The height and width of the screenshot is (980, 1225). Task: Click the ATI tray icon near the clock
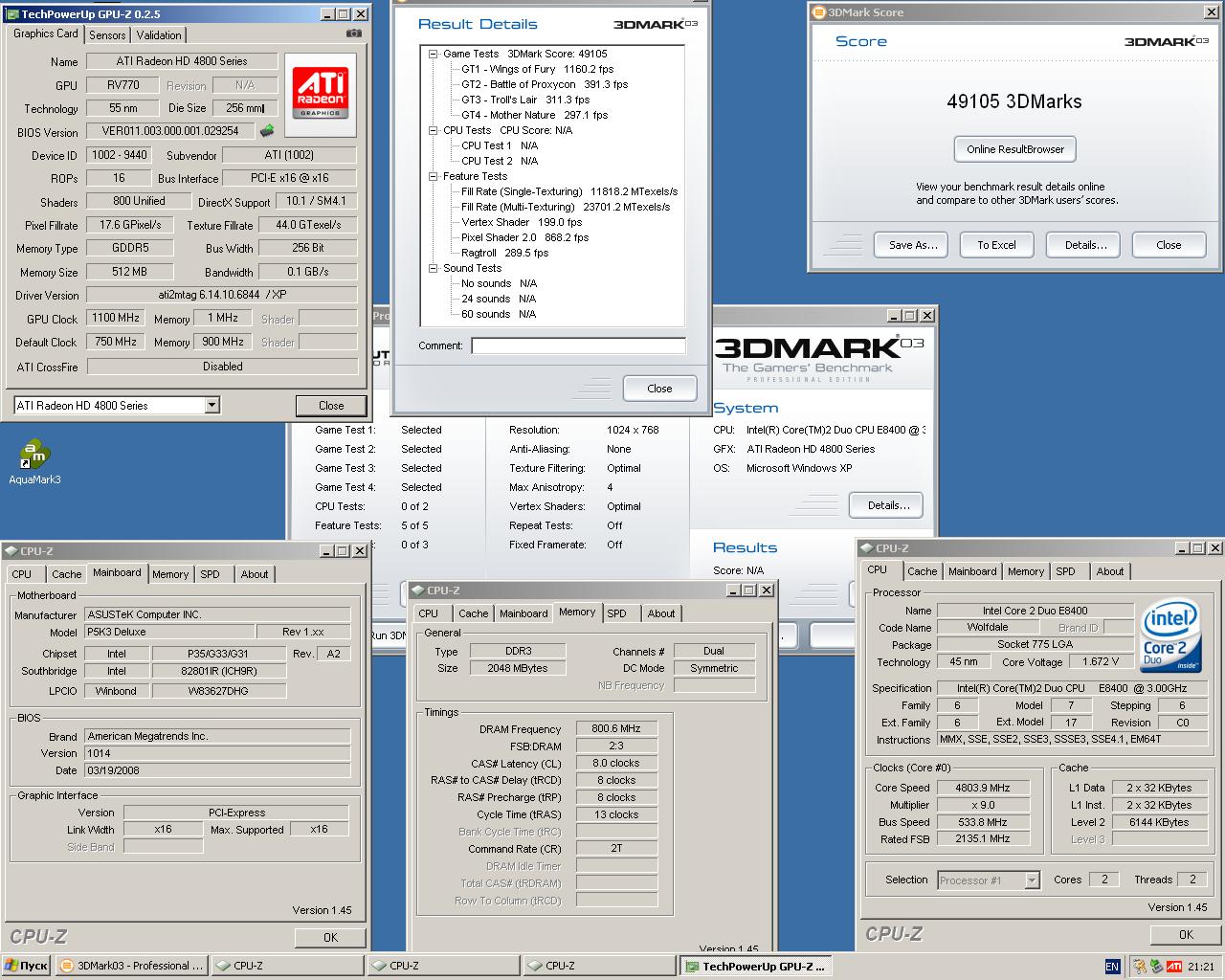pos(1173,967)
